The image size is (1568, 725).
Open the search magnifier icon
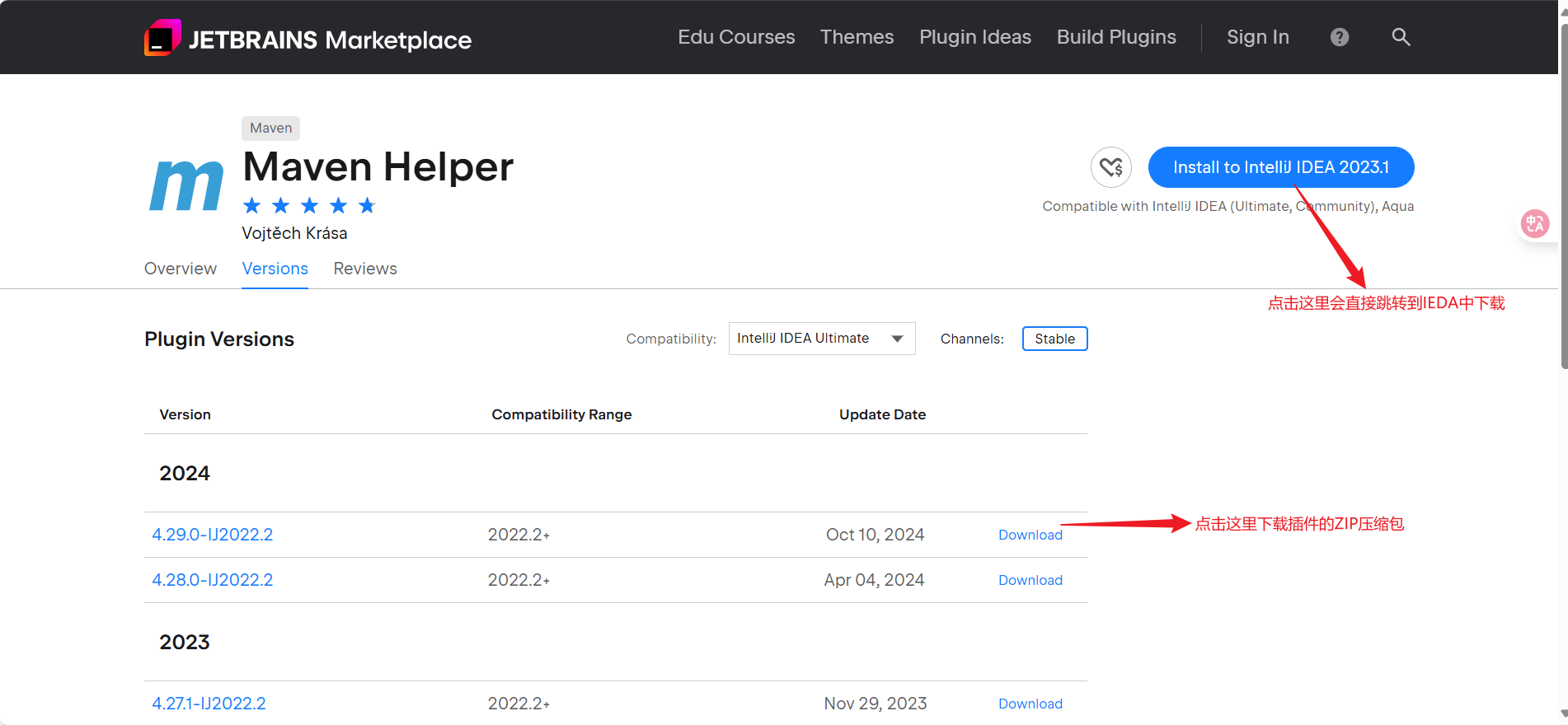tap(1401, 37)
